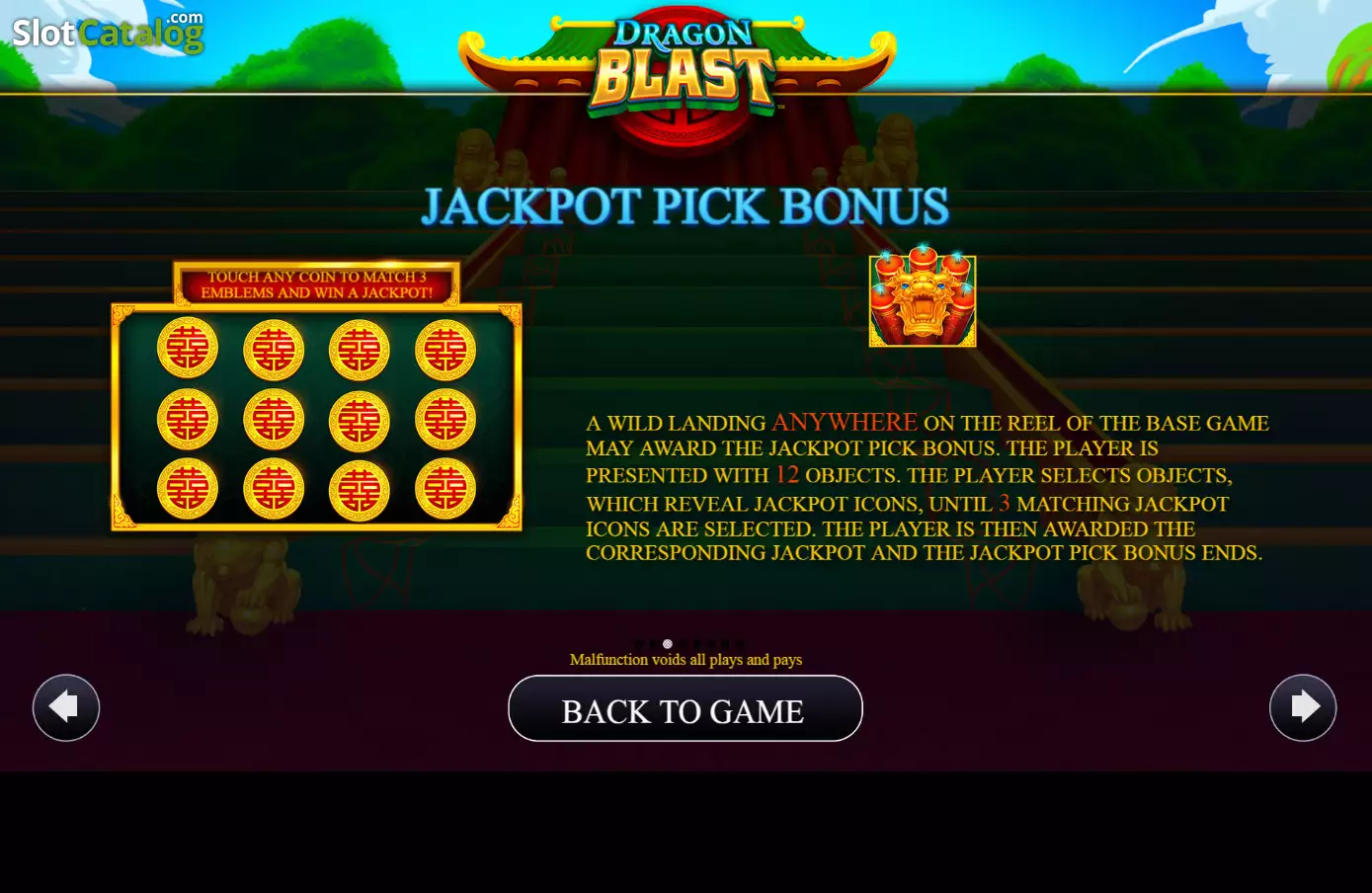Screen dimensions: 1372x893
Task: Click the active page indicator dot
Action: [x=668, y=644]
